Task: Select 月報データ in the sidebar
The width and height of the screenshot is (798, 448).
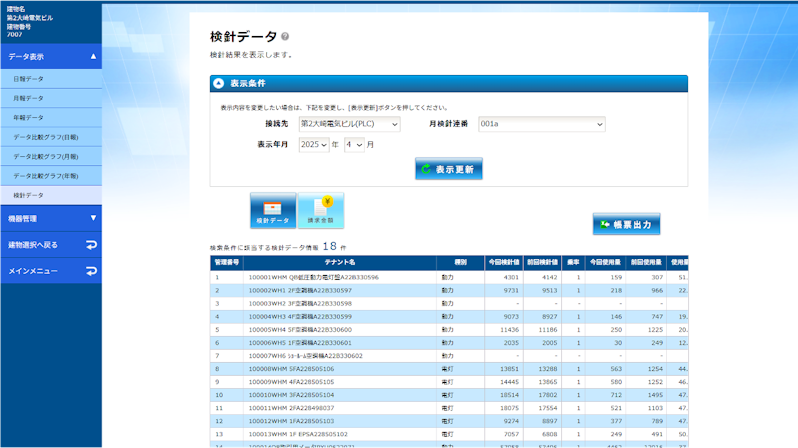Action: tap(28, 98)
